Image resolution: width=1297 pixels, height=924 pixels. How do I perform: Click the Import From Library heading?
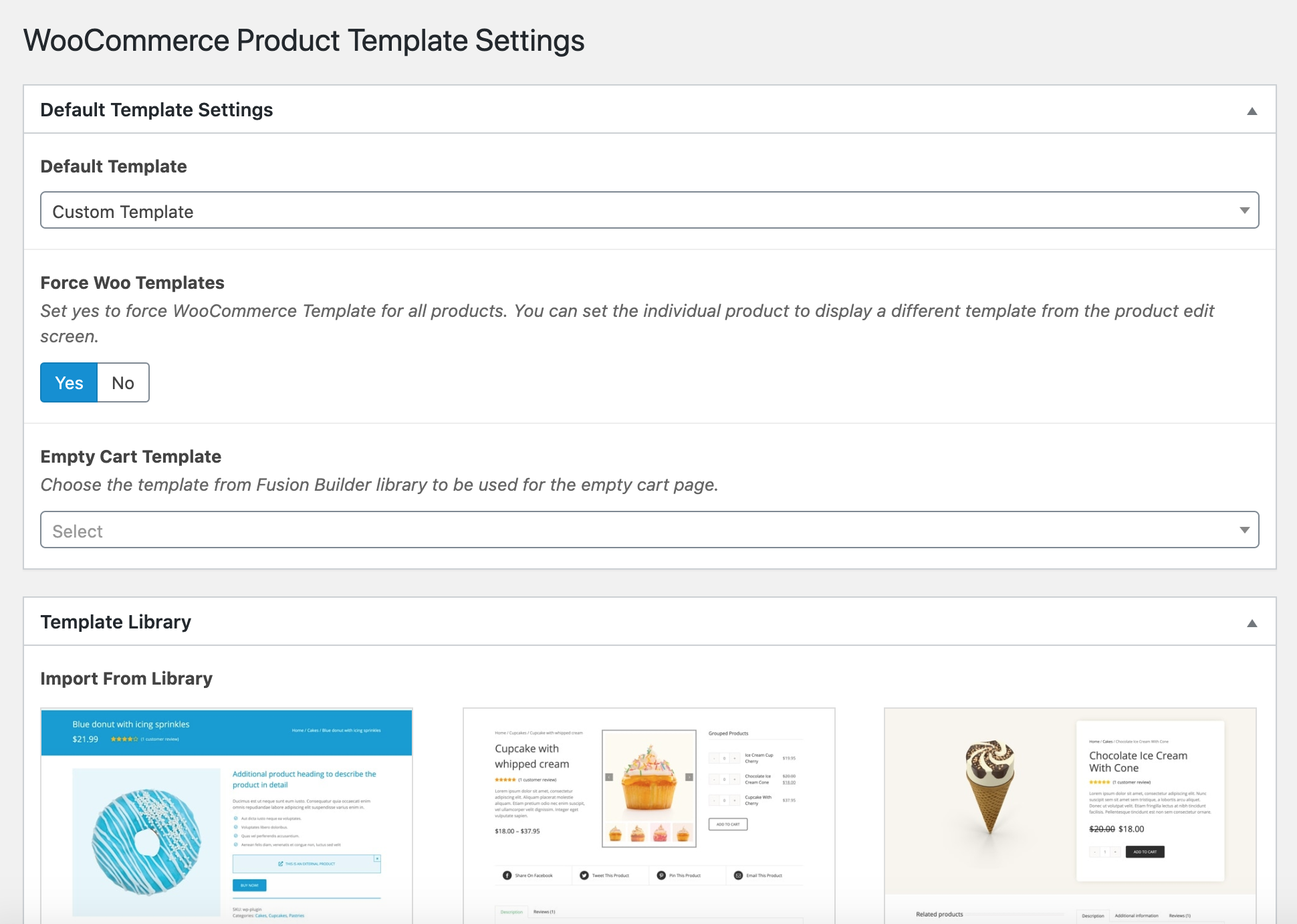(126, 679)
